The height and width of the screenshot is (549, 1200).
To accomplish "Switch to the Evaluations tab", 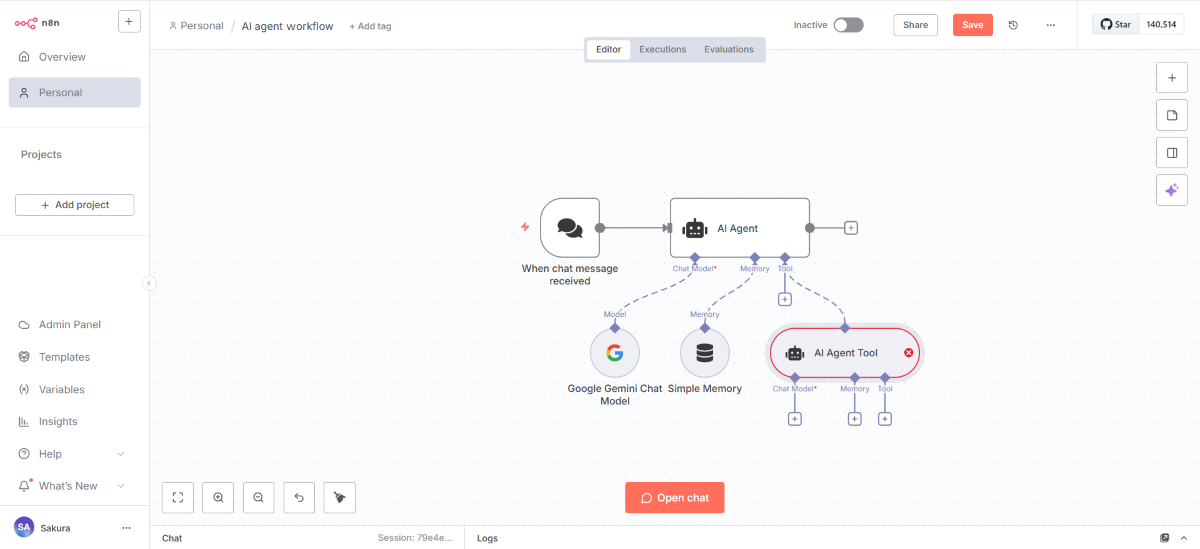I will coord(728,49).
